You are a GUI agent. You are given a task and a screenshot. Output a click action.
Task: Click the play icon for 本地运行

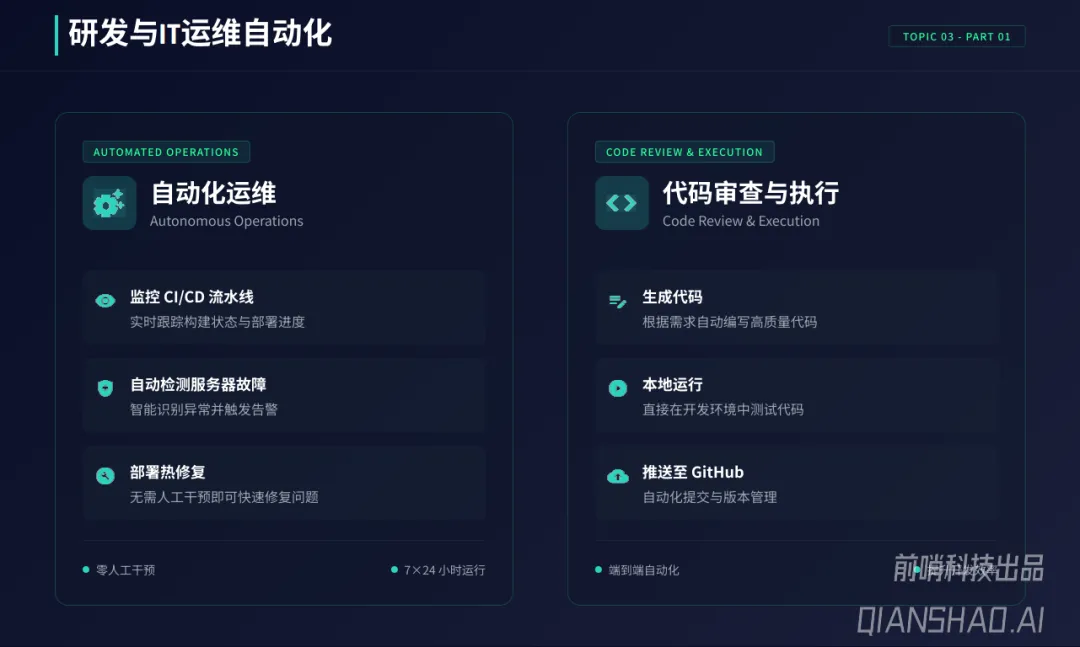(x=617, y=388)
